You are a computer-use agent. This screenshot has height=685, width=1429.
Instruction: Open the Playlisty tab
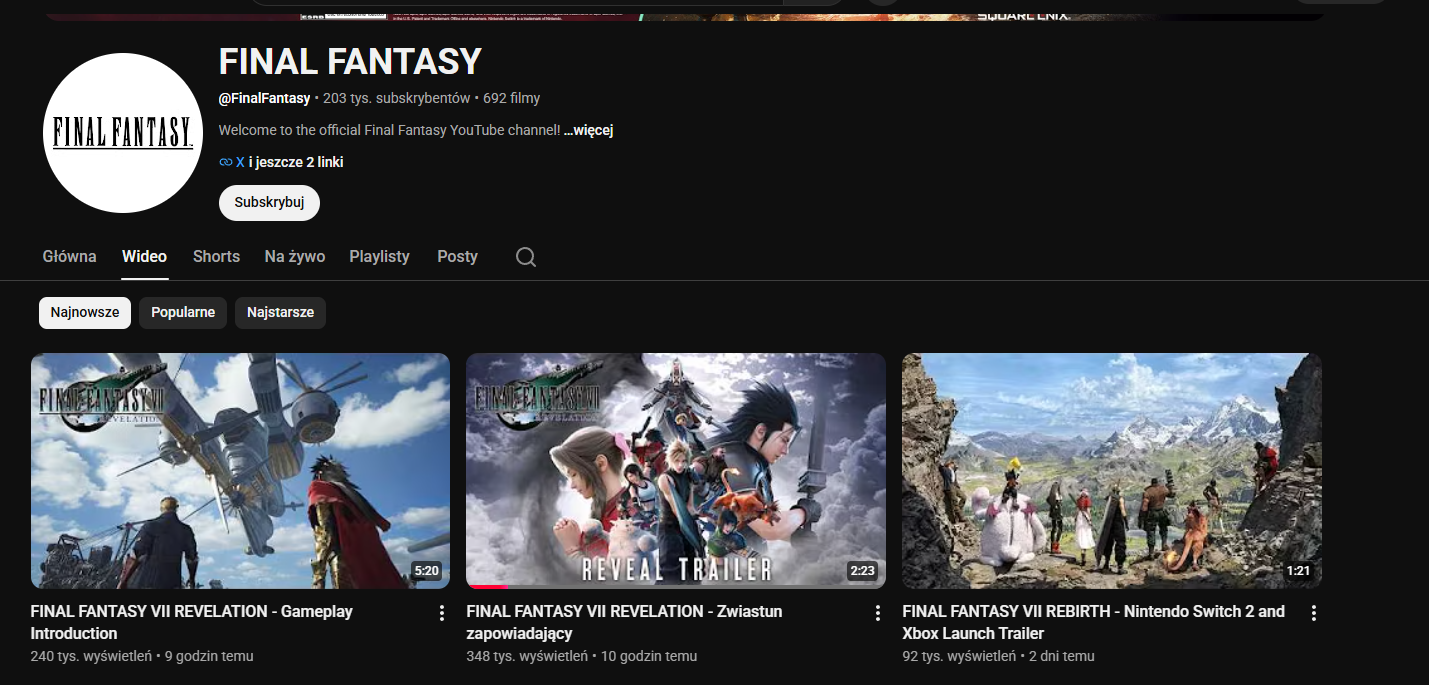coord(380,257)
